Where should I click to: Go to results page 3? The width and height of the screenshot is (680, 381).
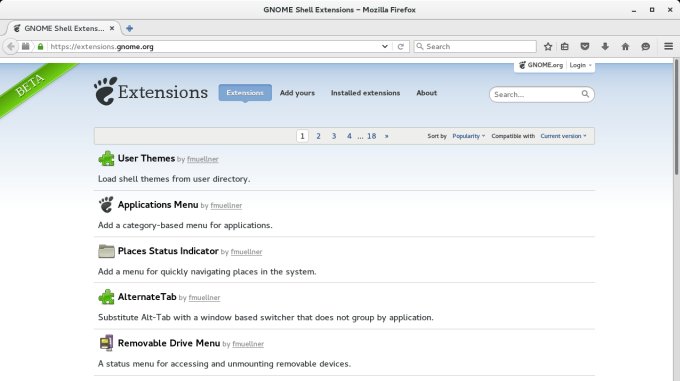click(x=334, y=136)
